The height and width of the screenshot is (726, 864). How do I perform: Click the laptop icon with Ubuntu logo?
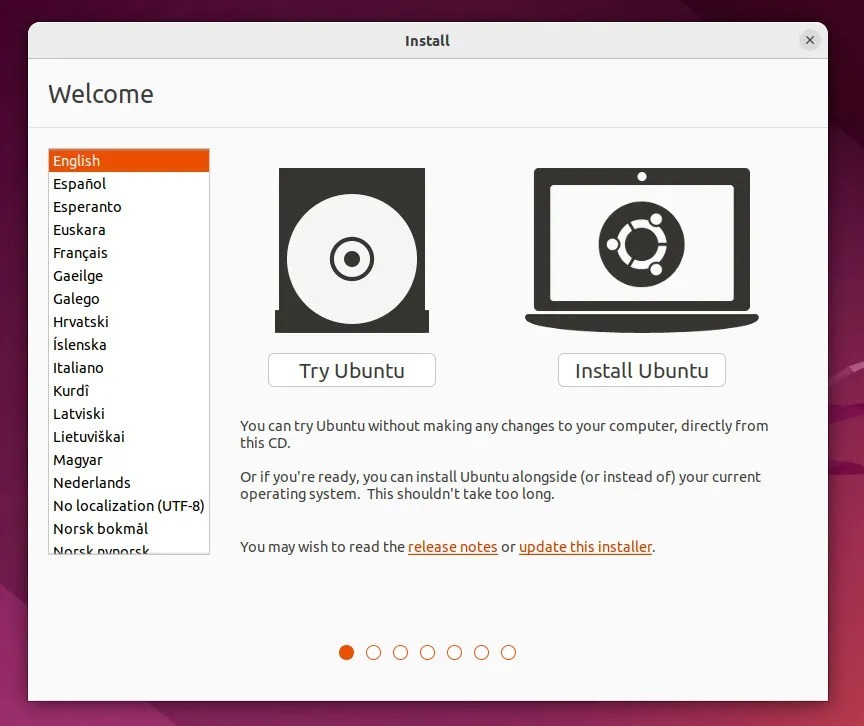tap(641, 250)
